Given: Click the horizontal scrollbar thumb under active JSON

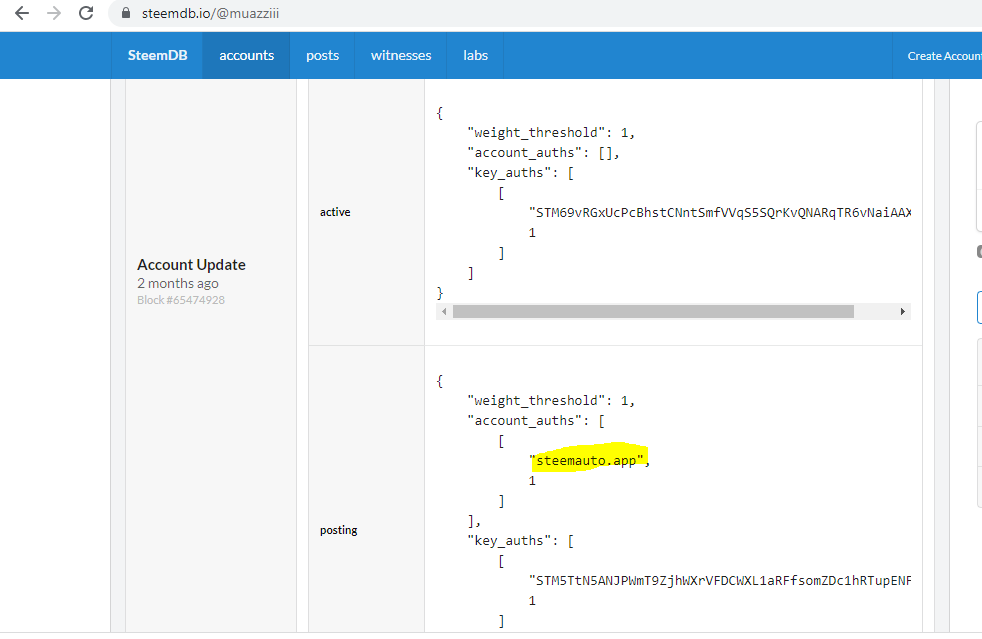Looking at the screenshot, I should 653,311.
